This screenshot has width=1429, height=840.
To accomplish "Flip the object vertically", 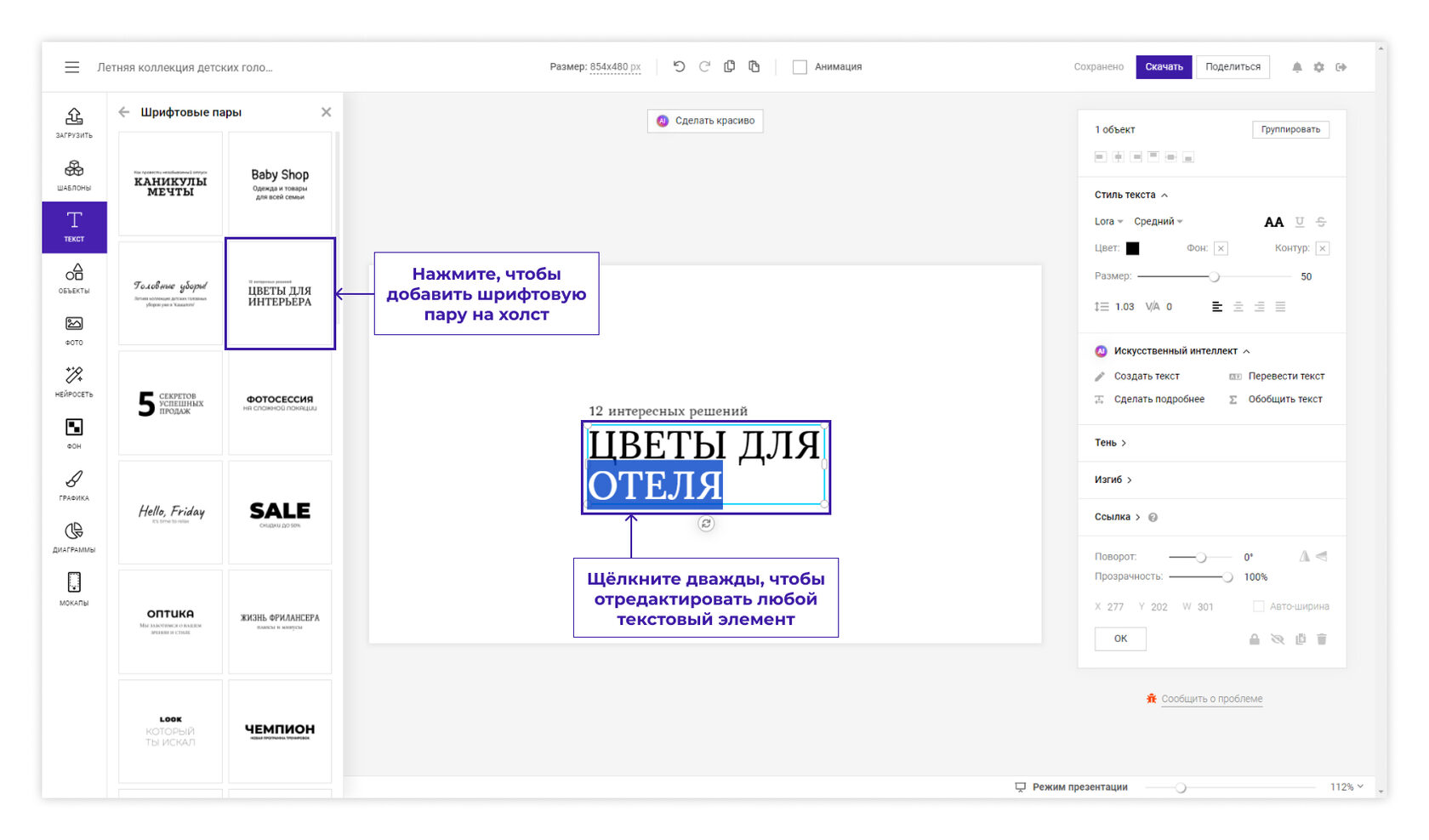I will (1322, 557).
